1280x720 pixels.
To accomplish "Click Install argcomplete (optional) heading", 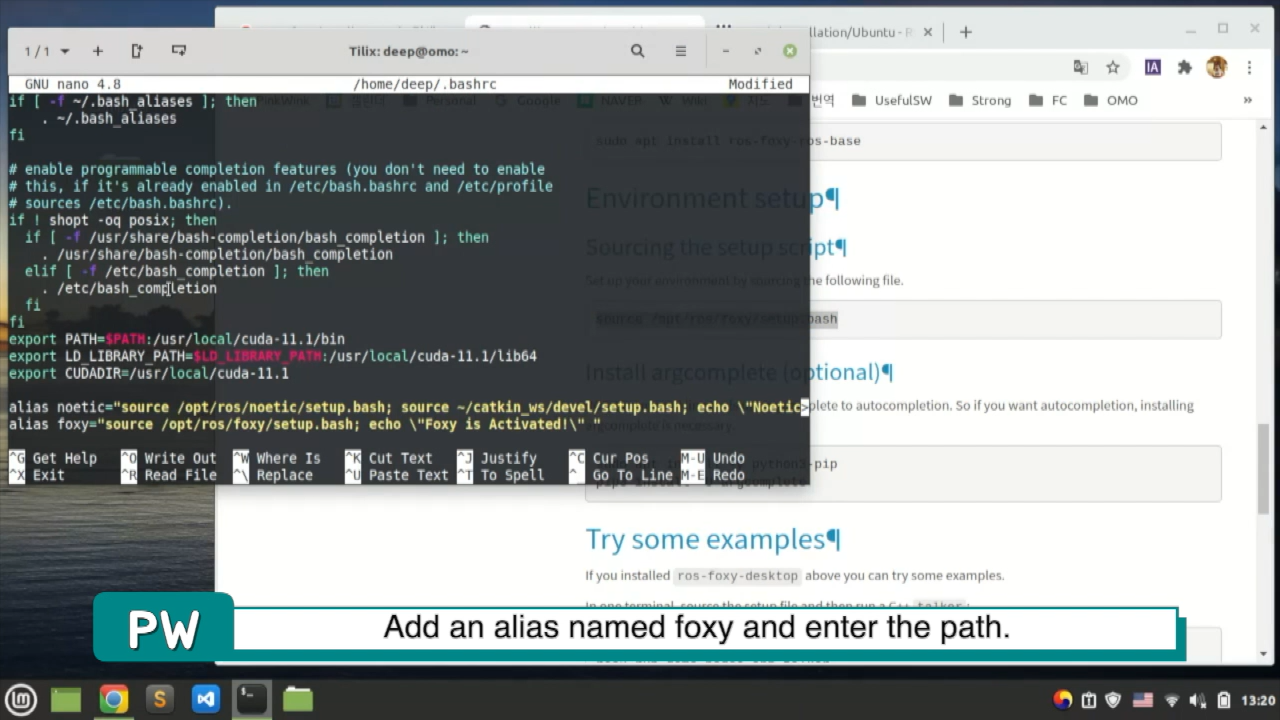I will pyautogui.click(x=738, y=372).
